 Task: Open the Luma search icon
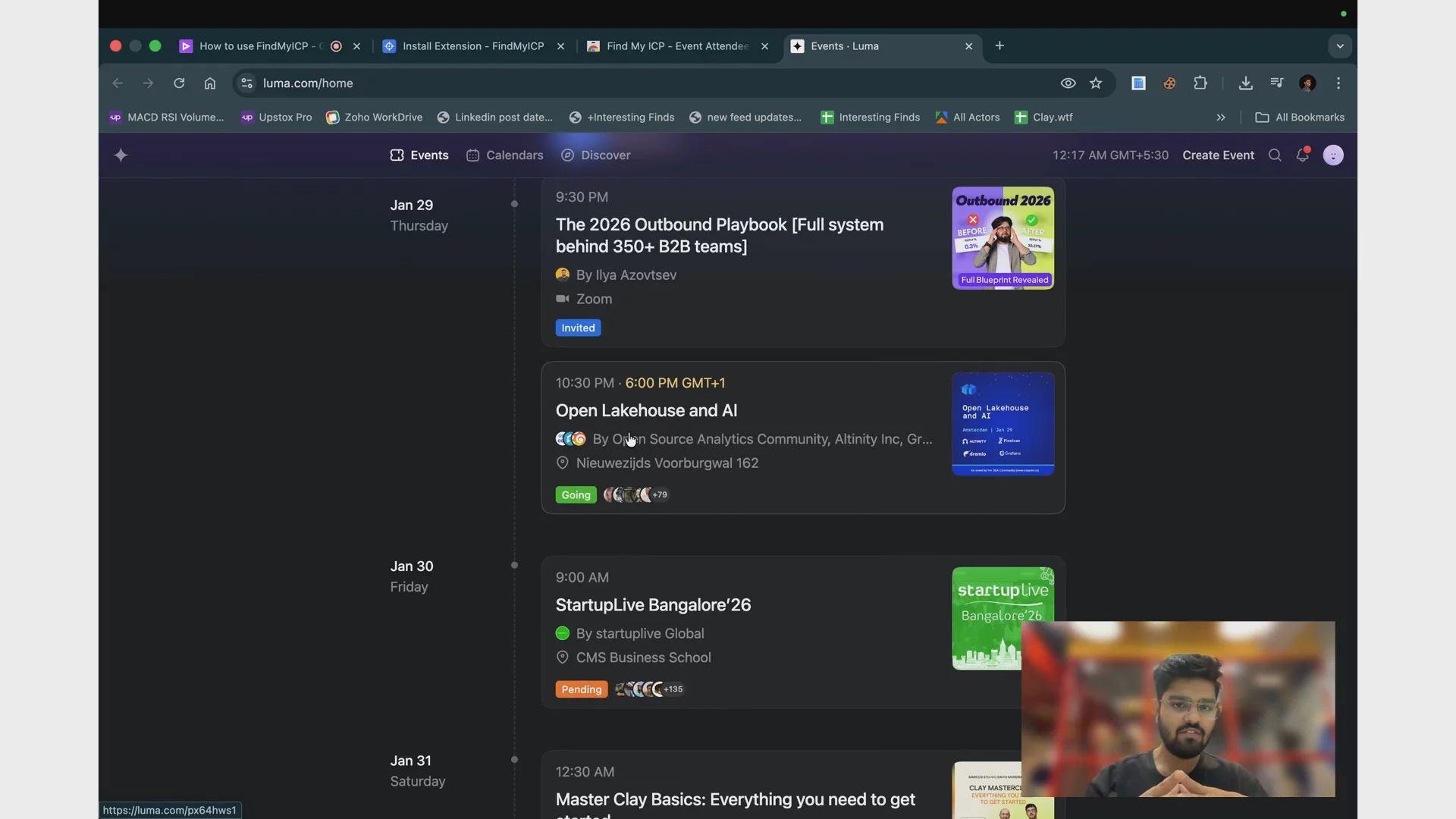click(x=1275, y=155)
